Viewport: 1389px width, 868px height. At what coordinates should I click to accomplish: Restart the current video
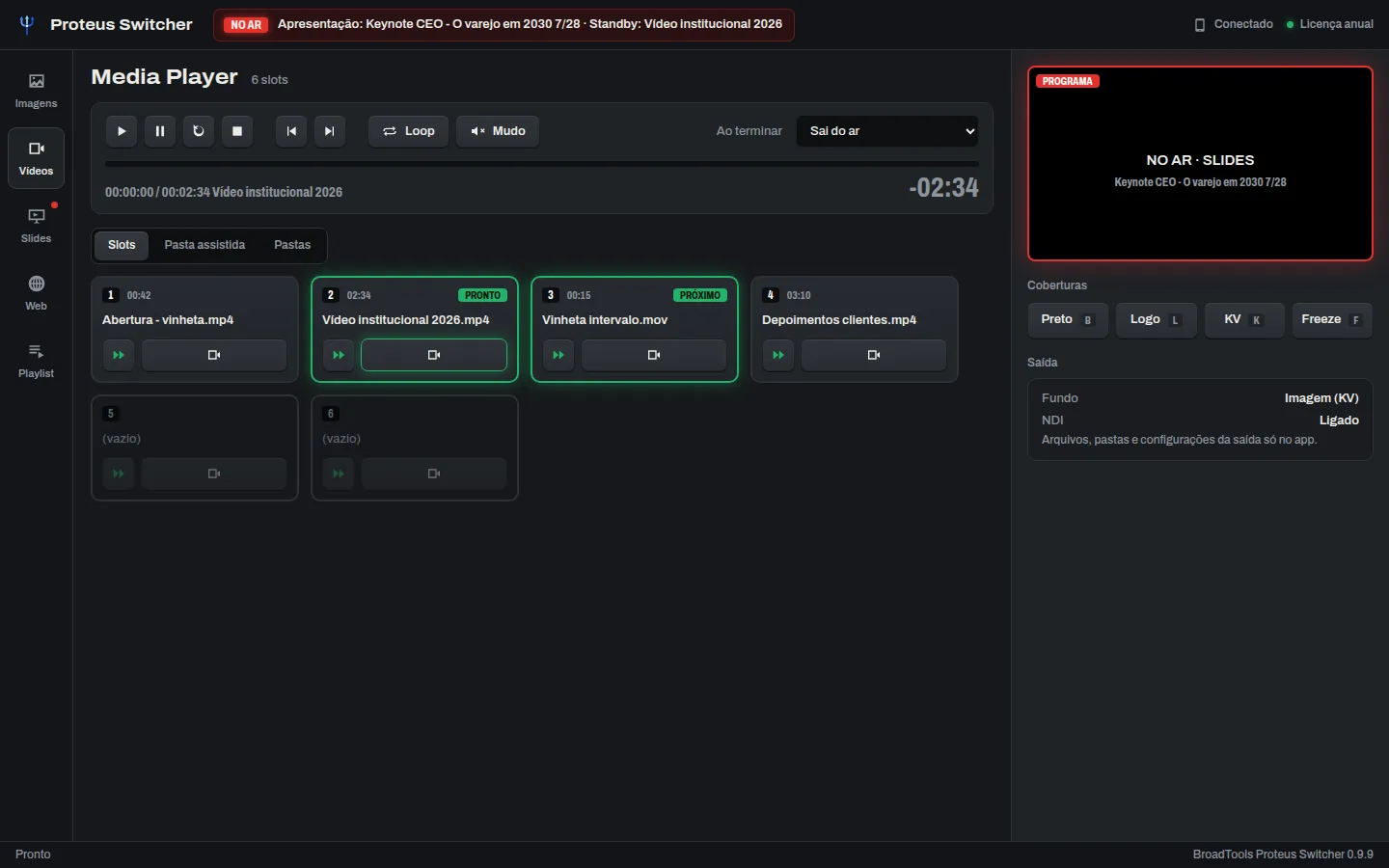(199, 131)
